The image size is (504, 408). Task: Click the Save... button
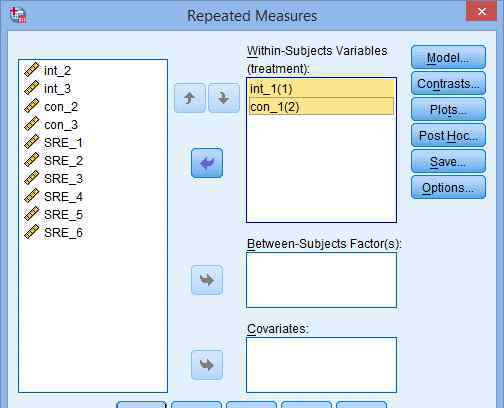coord(448,161)
